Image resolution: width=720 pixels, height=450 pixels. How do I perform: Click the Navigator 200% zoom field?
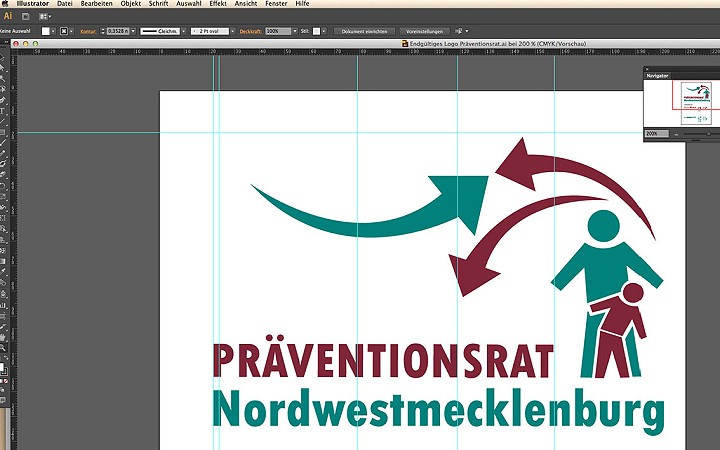click(x=657, y=134)
